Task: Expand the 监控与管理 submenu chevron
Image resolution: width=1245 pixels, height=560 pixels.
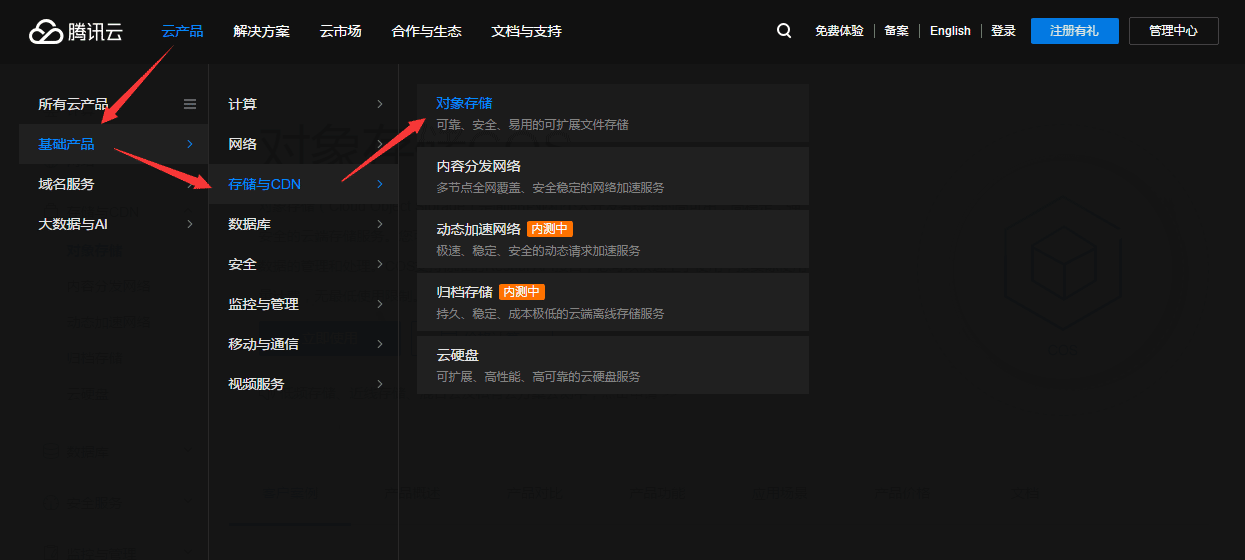Action: [380, 304]
